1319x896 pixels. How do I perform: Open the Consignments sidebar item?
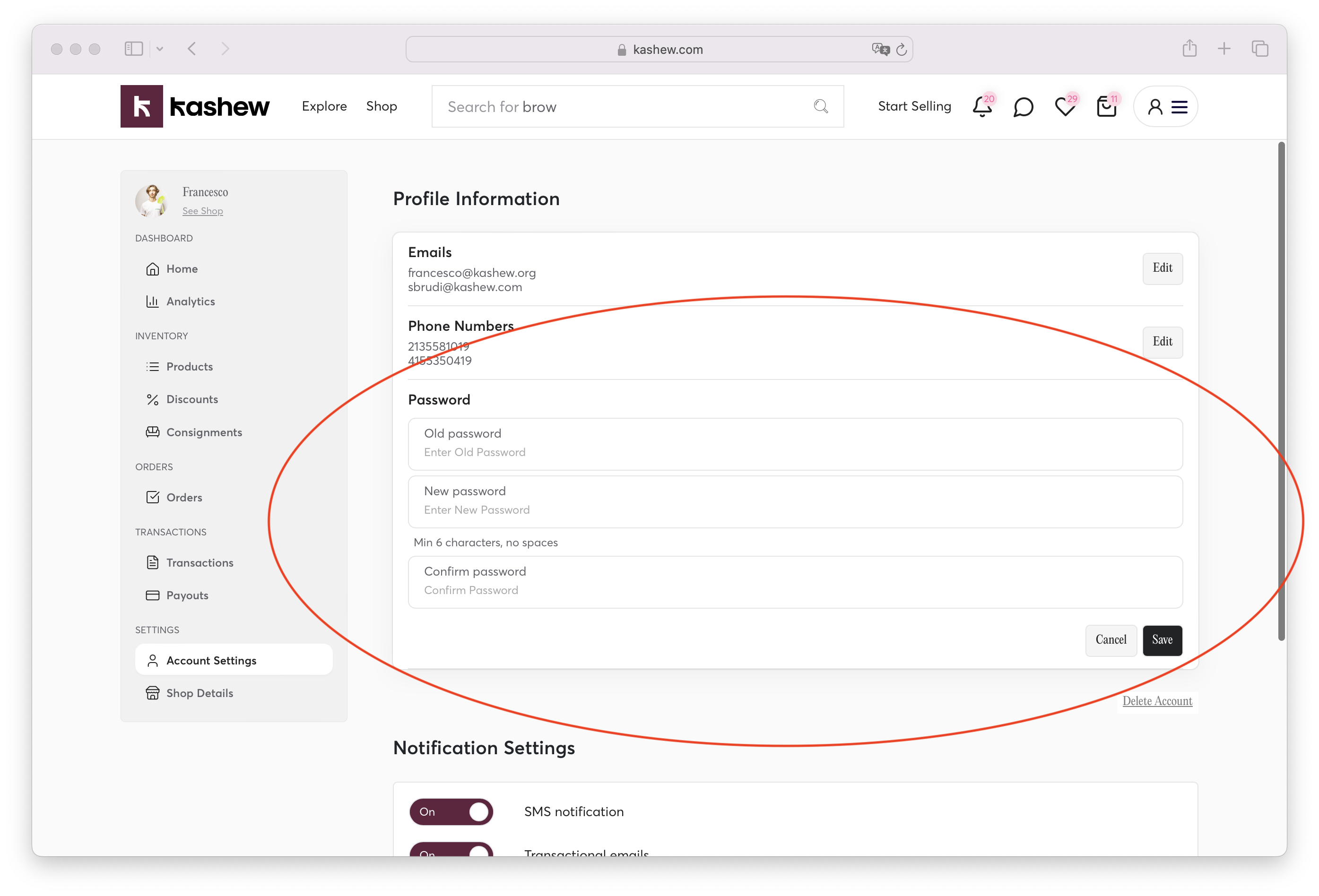204,432
